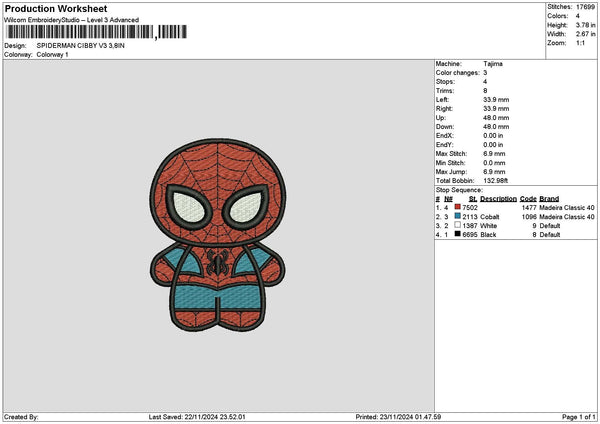This screenshot has width=600, height=424.
Task: Pick the Black thread color swatch
Action: point(458,234)
